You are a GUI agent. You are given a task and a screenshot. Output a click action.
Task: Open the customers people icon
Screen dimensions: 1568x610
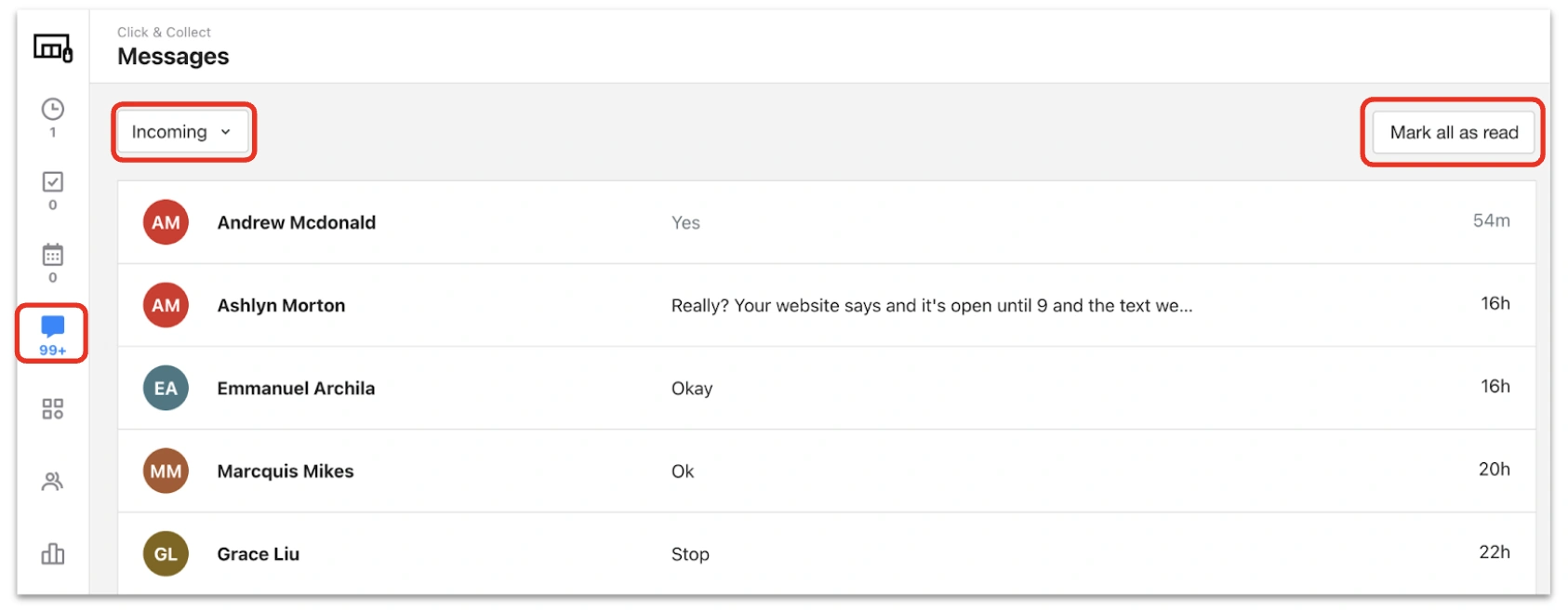pos(53,482)
